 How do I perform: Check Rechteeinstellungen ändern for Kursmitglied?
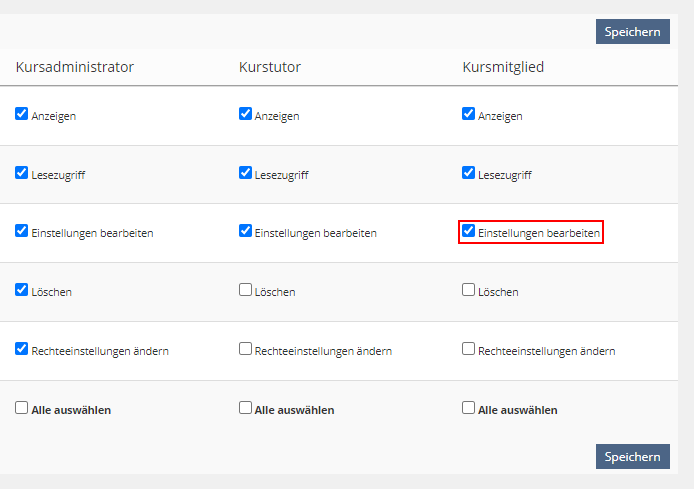click(x=468, y=349)
